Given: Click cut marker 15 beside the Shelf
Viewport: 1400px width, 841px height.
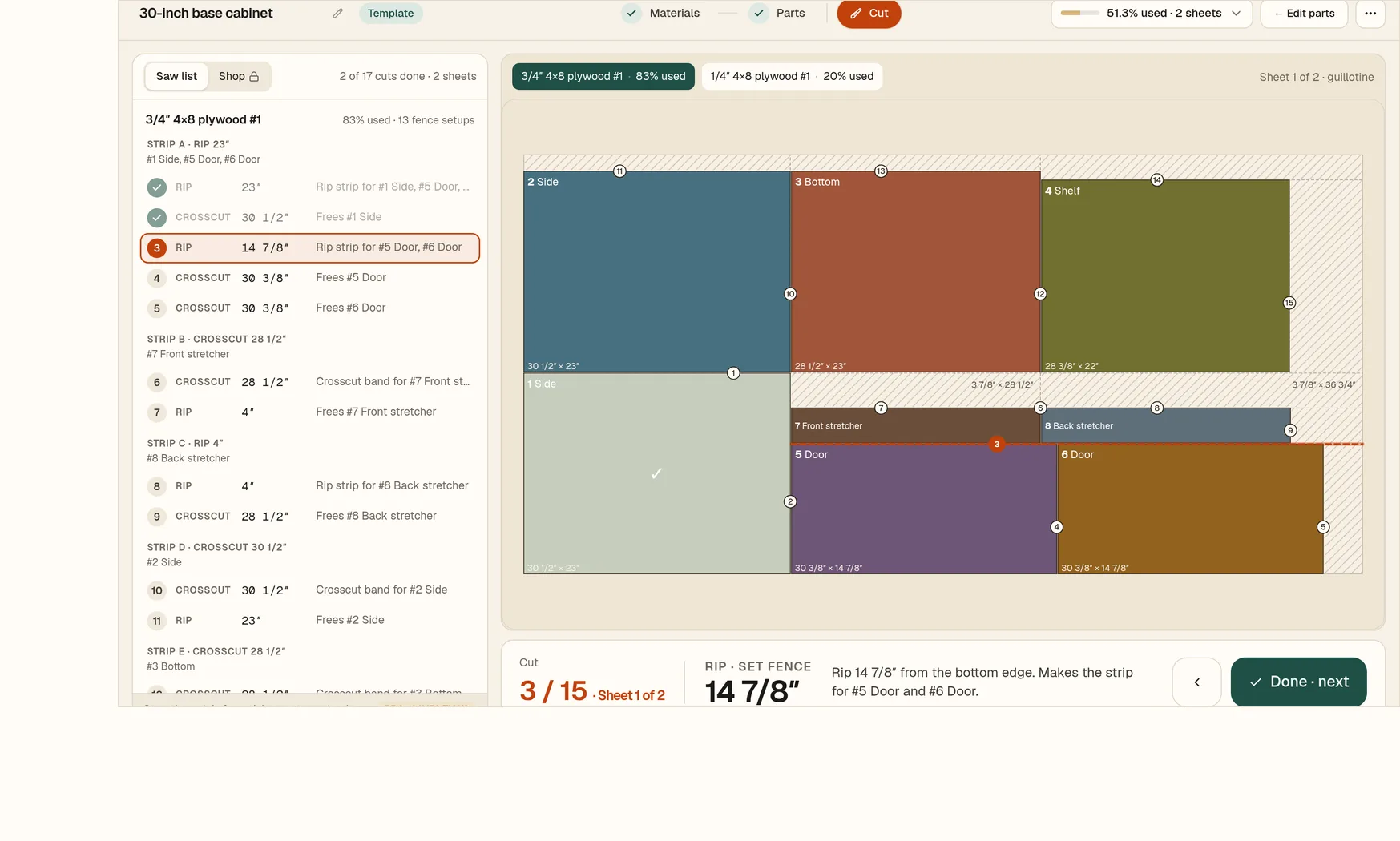Looking at the screenshot, I should (1289, 303).
